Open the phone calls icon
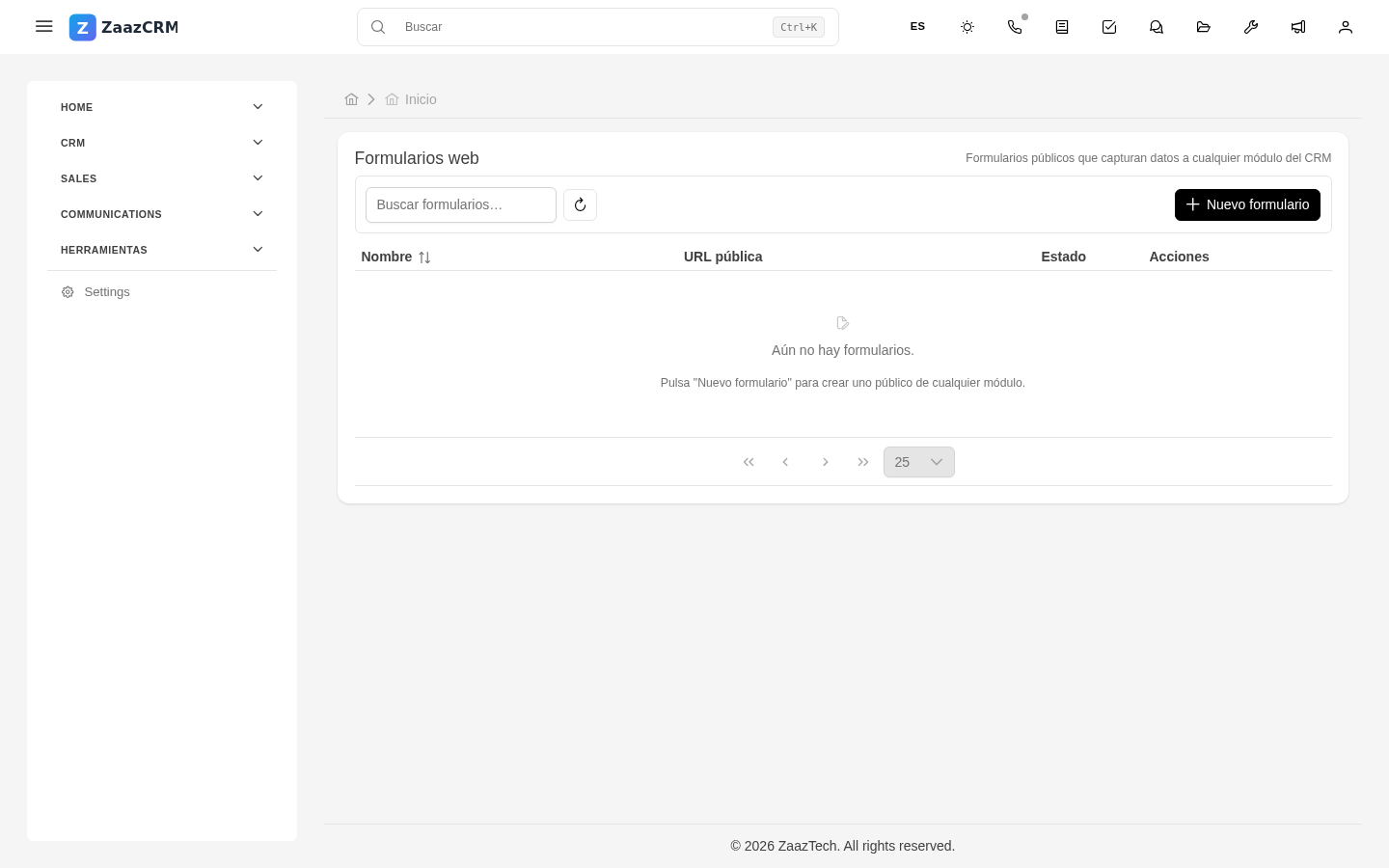Screen dimensions: 1389x868 coord(1015,27)
